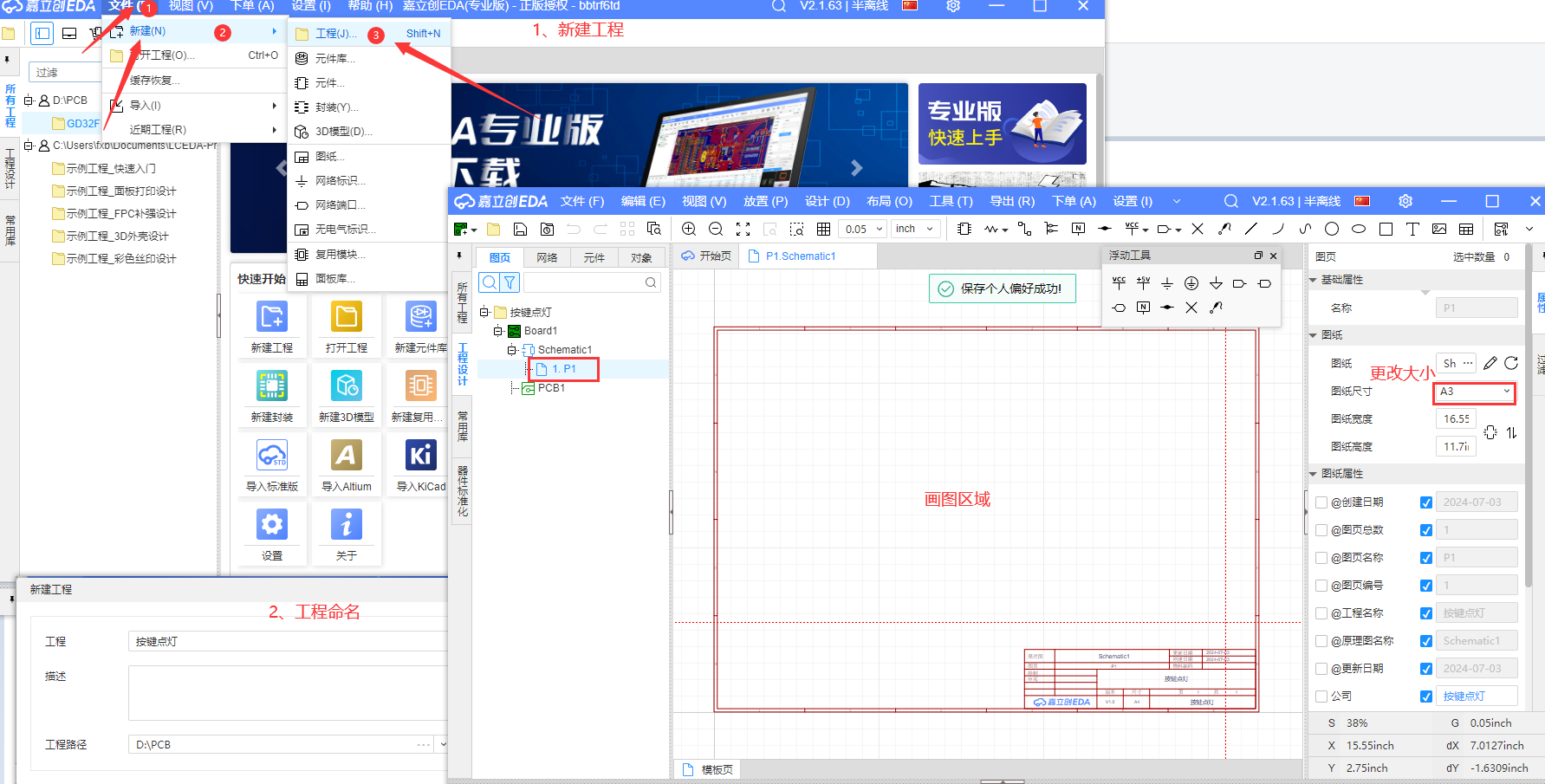This screenshot has width=1545, height=784.
Task: Uncheck the blue checkbox in the @更新日期 row
Action: pyautogui.click(x=1426, y=669)
